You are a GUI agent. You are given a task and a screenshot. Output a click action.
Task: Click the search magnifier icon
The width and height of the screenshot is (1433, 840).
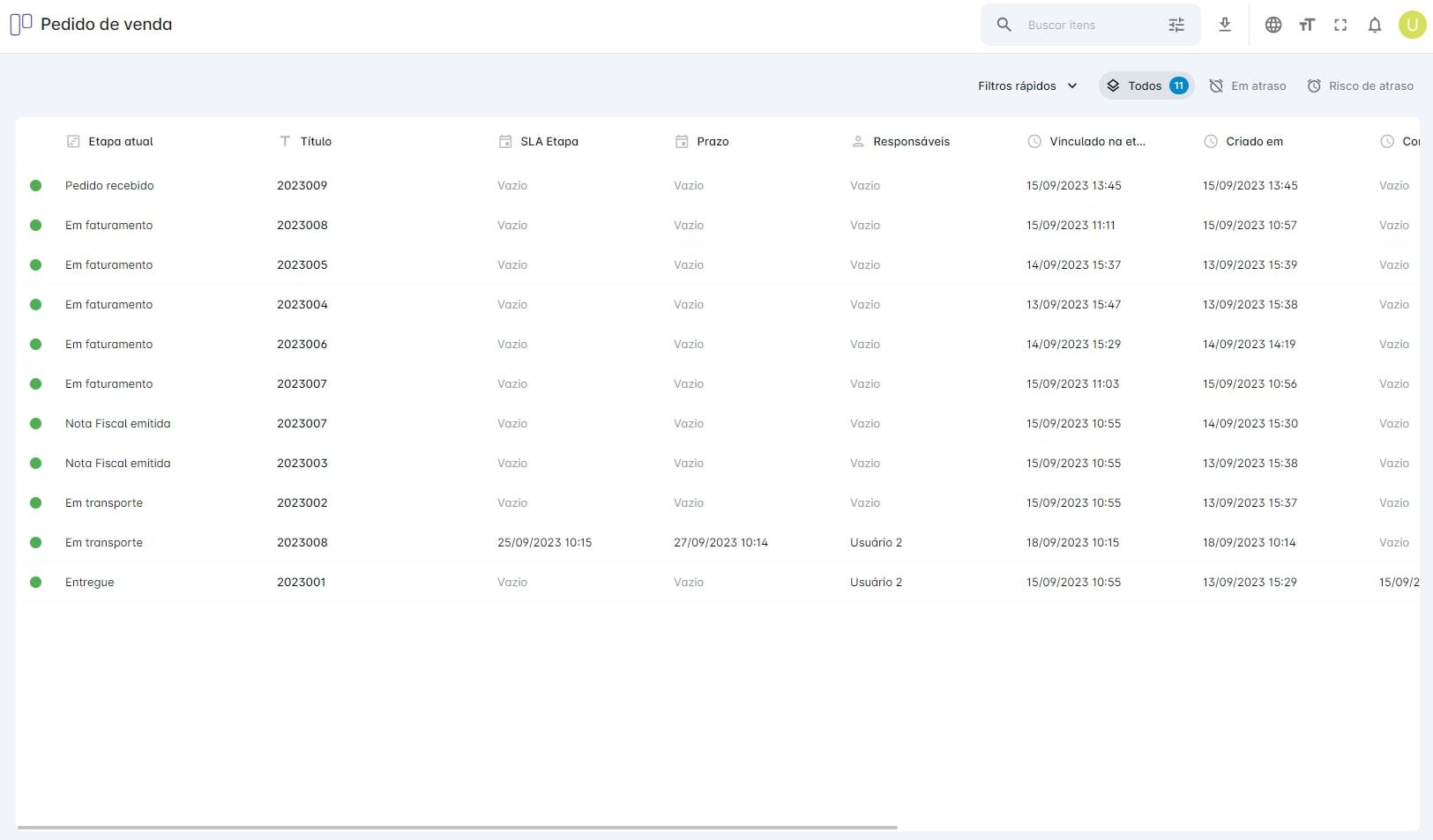click(x=1004, y=25)
